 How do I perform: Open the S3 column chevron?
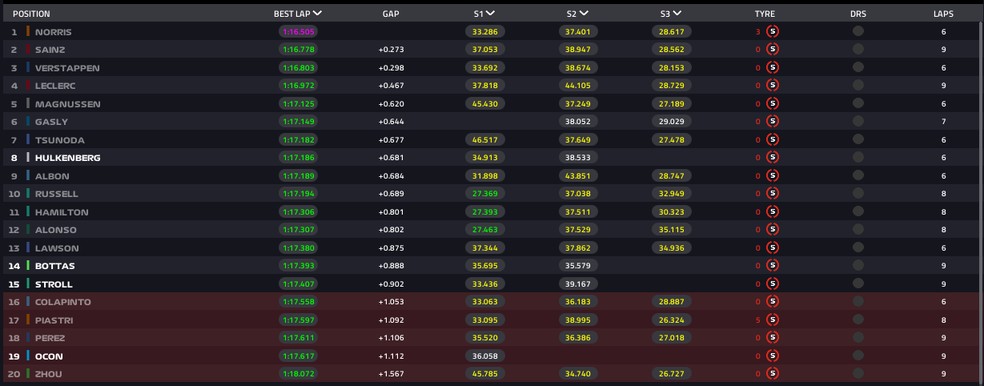(x=678, y=13)
